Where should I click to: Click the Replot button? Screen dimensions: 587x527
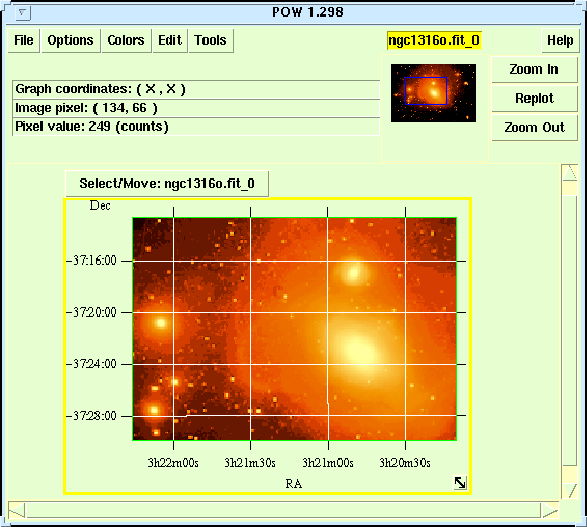tap(534, 98)
